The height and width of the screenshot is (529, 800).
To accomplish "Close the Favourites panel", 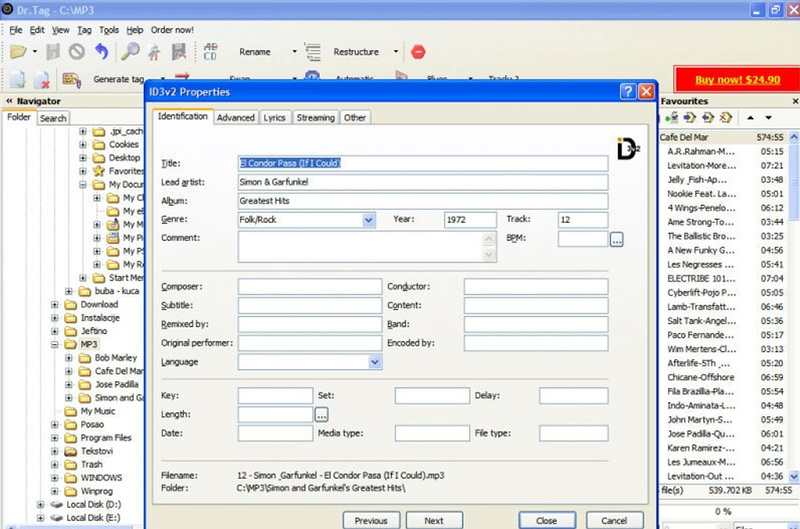I will 795,101.
